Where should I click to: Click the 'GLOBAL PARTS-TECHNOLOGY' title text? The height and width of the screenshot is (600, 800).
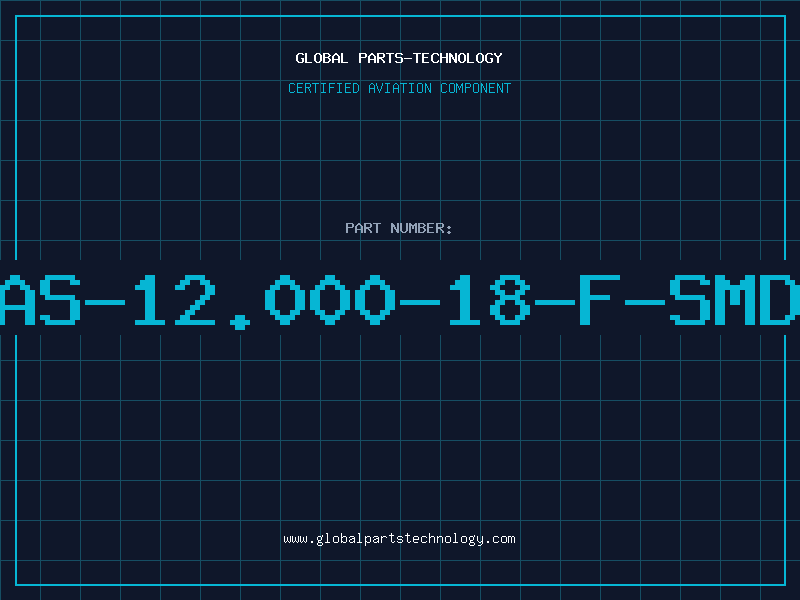pos(399,58)
